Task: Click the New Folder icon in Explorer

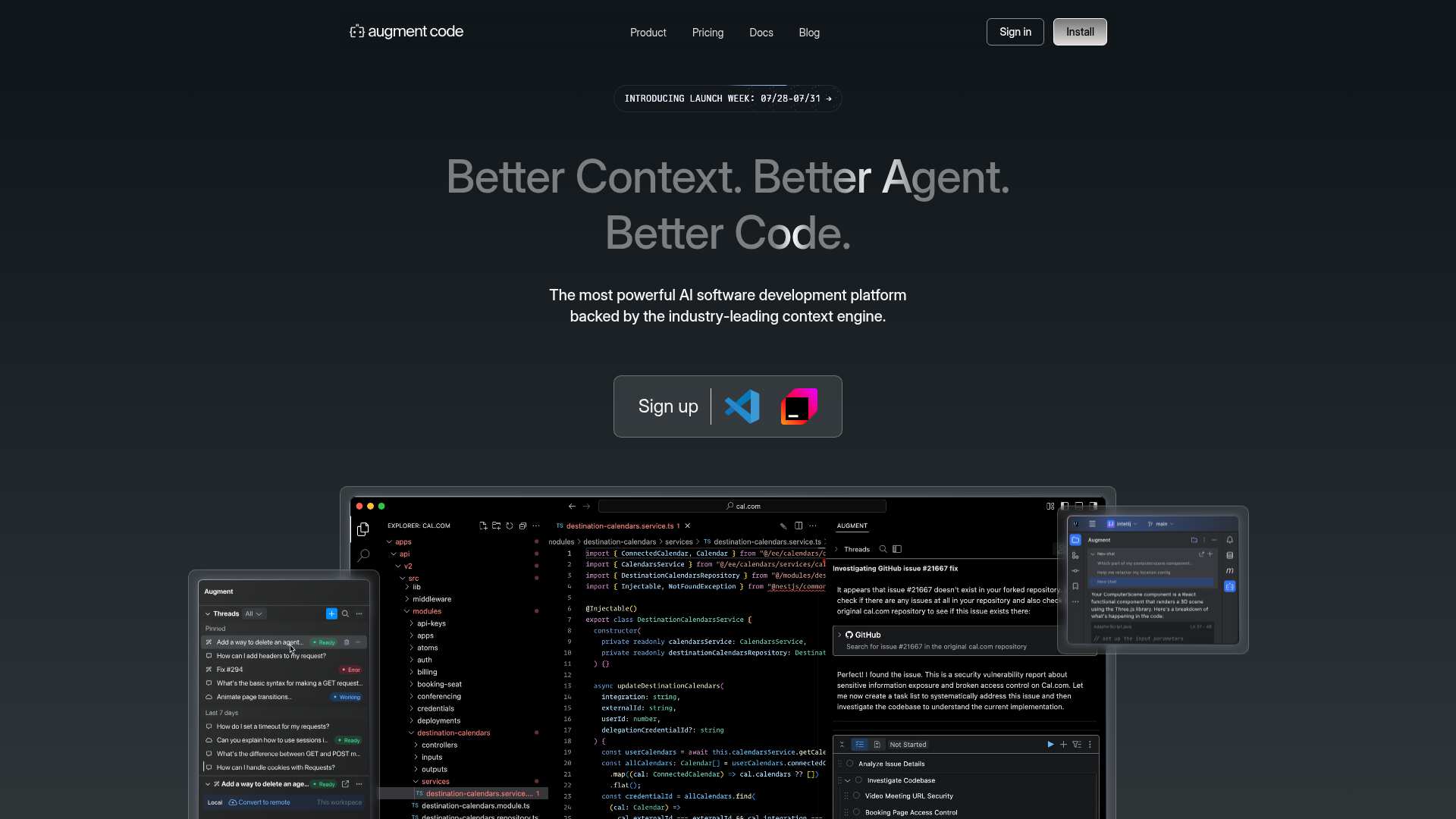Action: click(x=497, y=526)
